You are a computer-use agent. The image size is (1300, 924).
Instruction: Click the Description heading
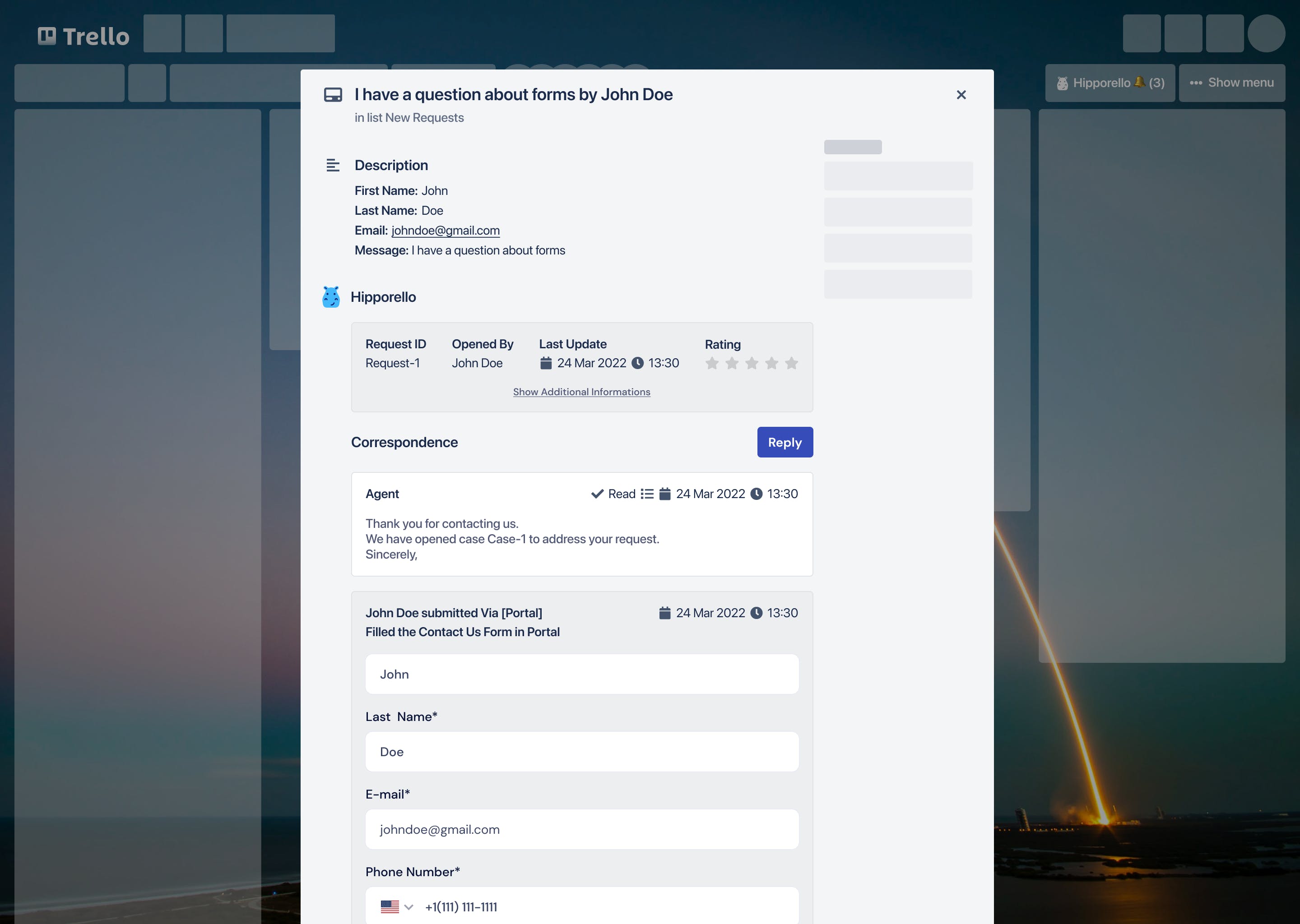point(392,166)
